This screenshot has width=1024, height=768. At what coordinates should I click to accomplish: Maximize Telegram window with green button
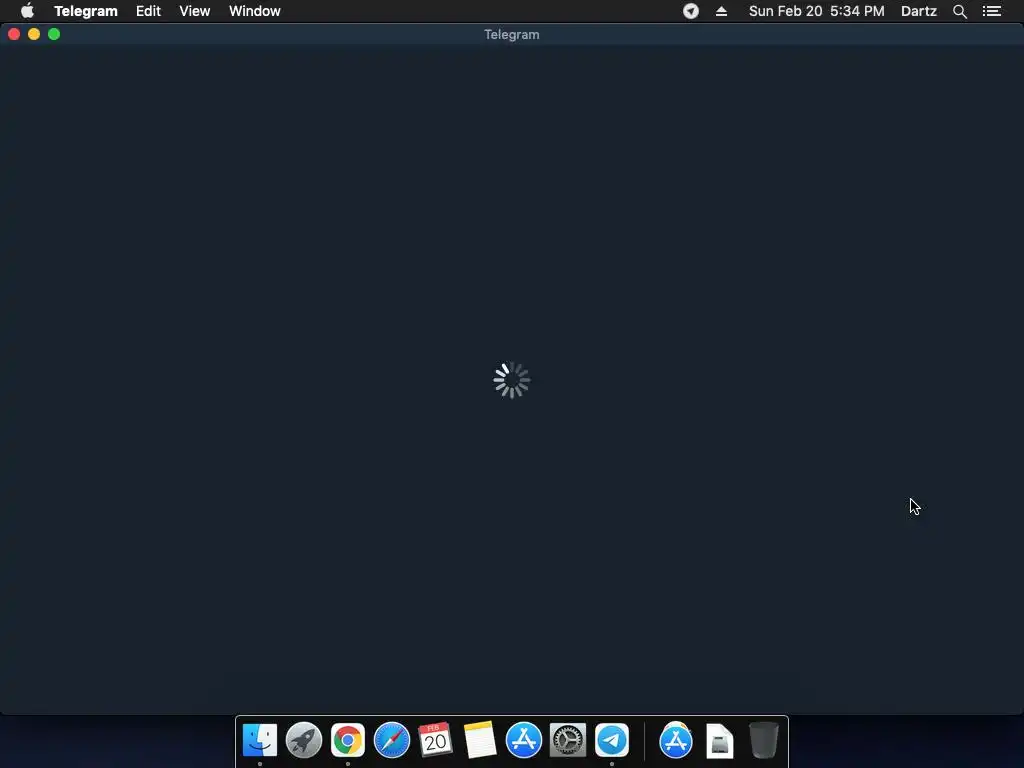coord(54,34)
